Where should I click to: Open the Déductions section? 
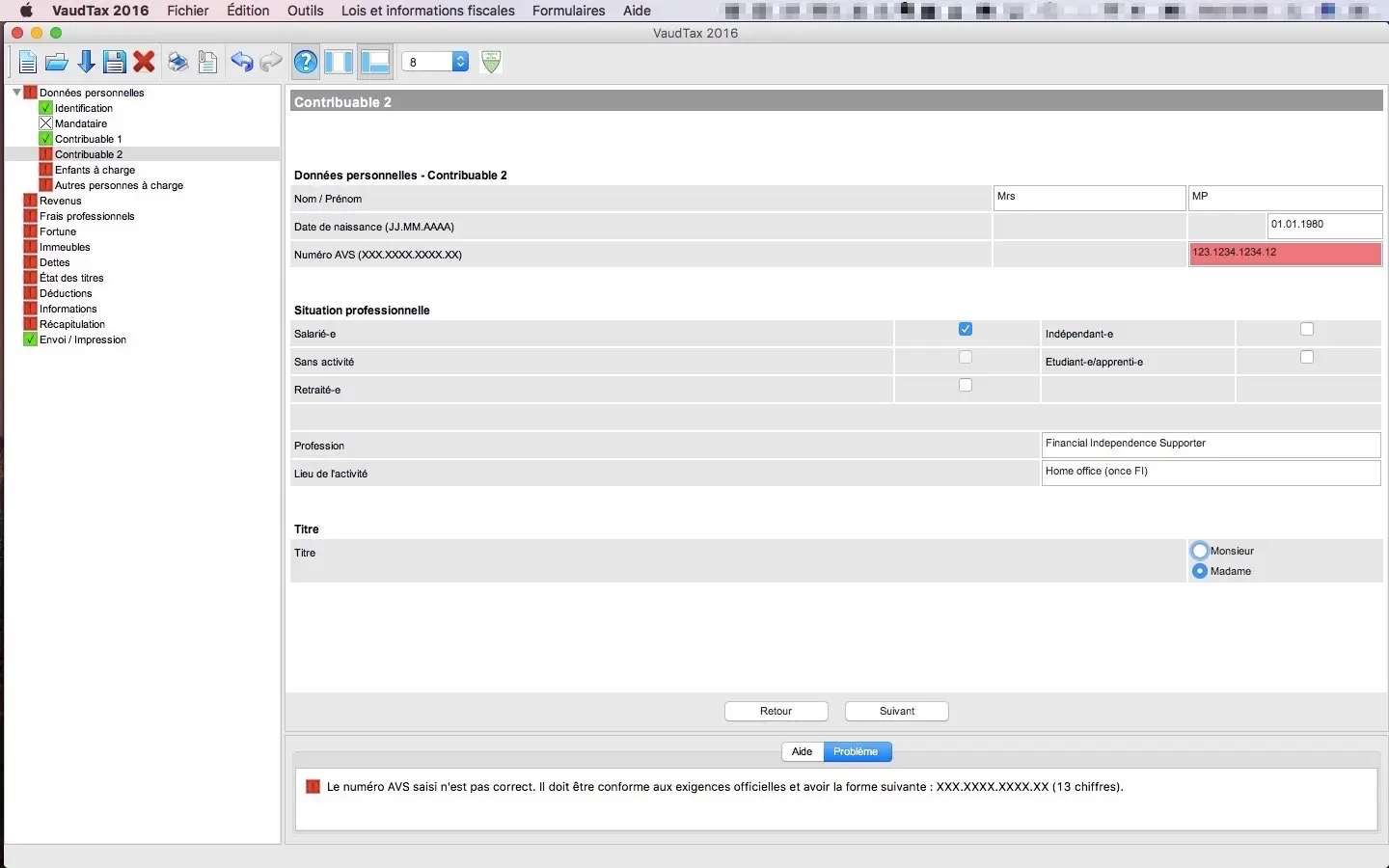(x=66, y=293)
